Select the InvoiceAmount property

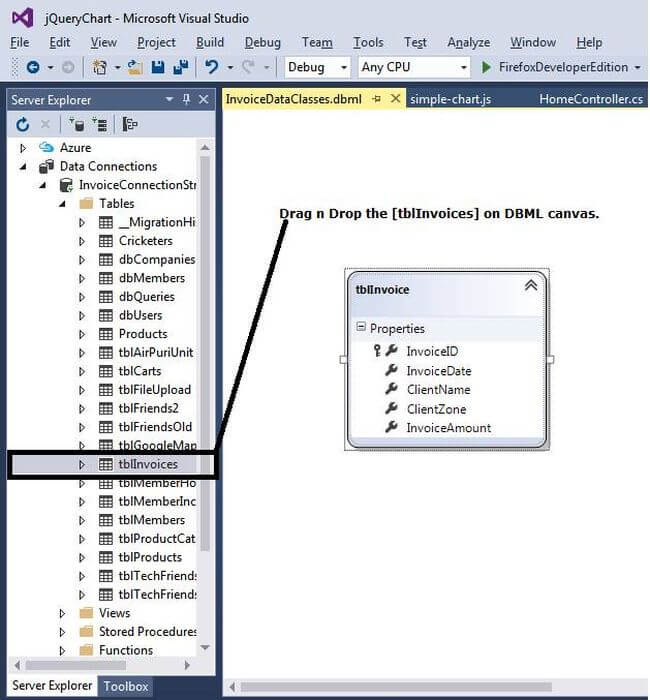pyautogui.click(x=448, y=428)
